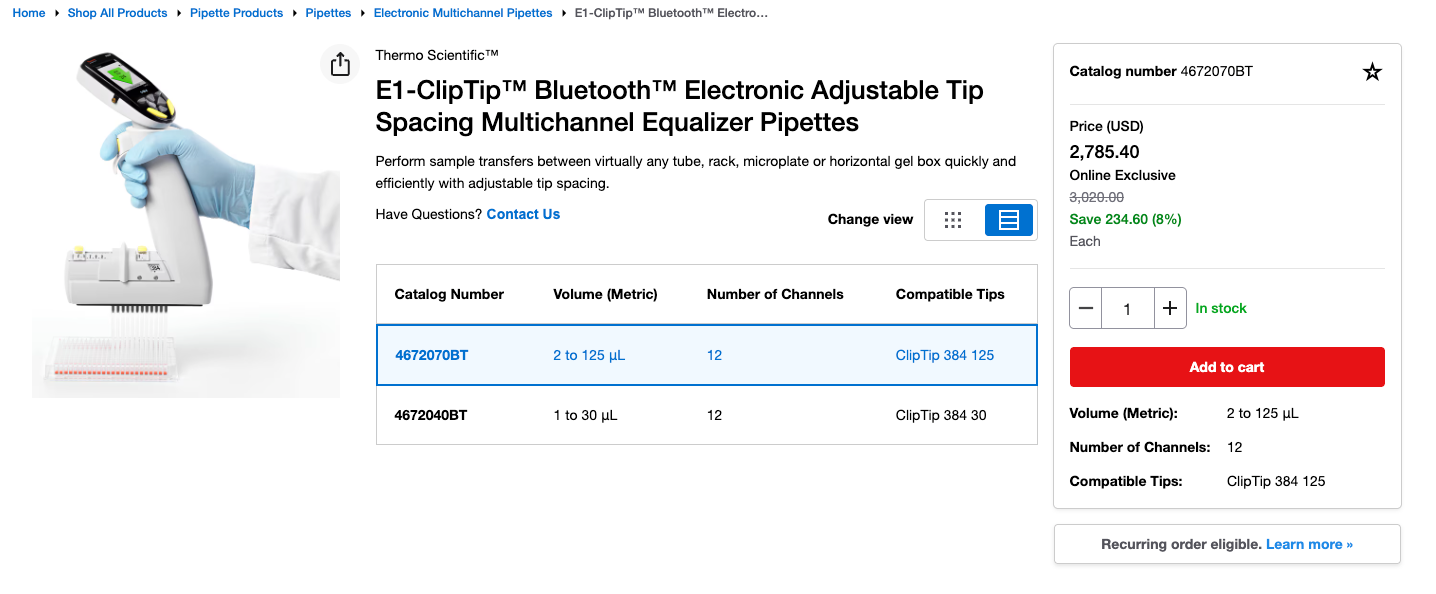The image size is (1436, 594).
Task: Open the Home breadcrumb link
Action: click(29, 13)
